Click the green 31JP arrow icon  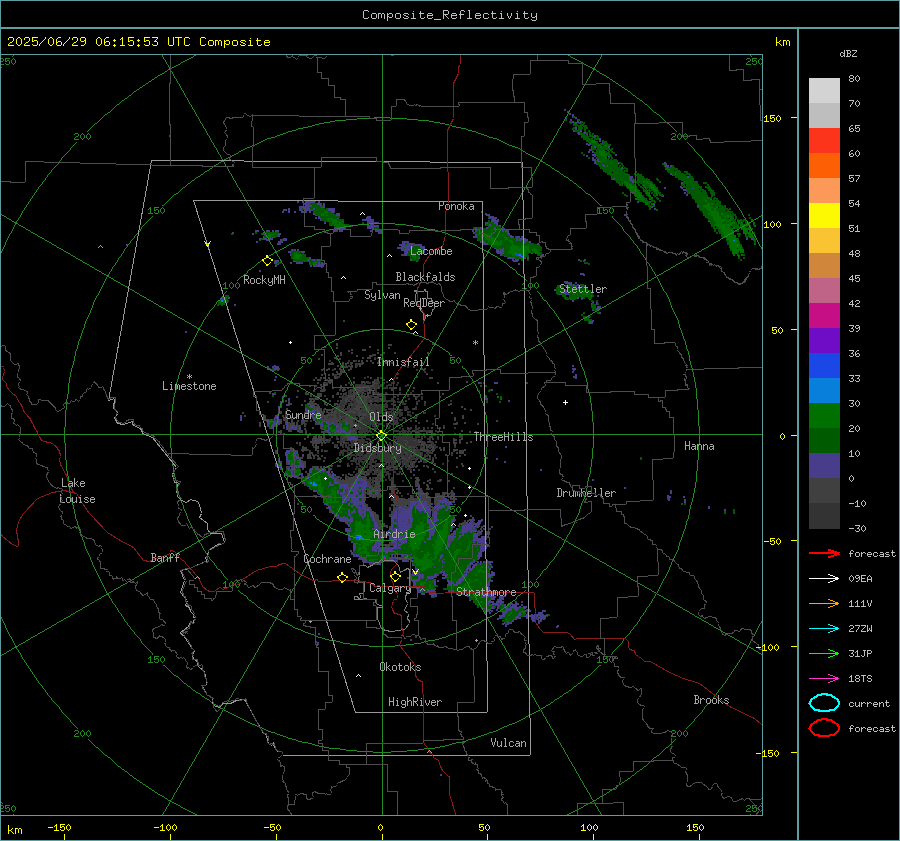pos(824,653)
